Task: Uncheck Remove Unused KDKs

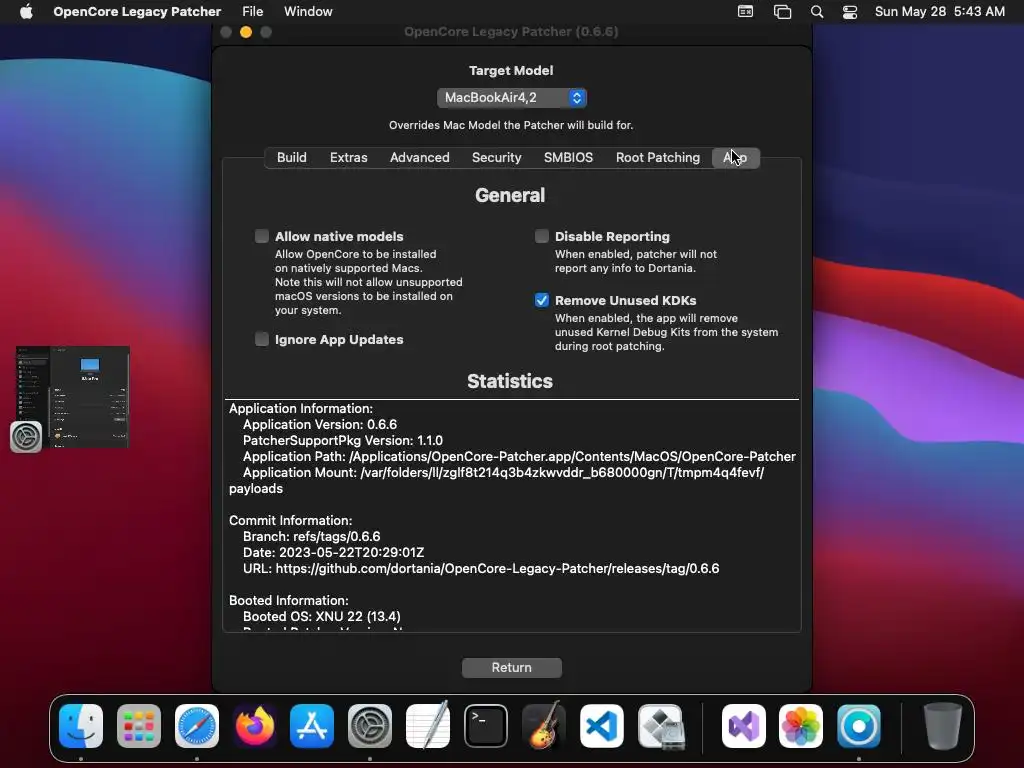Action: [x=542, y=300]
